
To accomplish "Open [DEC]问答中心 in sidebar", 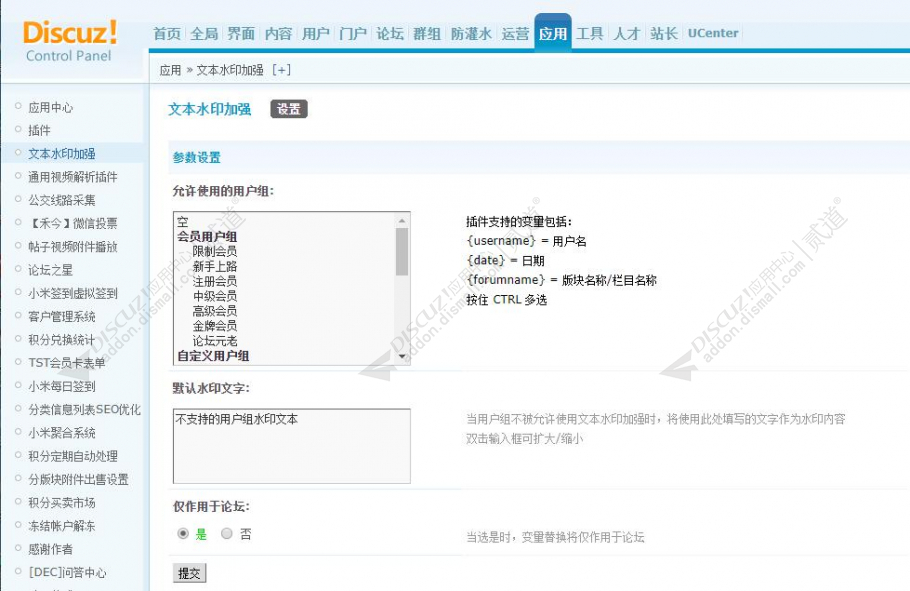I will [x=67, y=572].
